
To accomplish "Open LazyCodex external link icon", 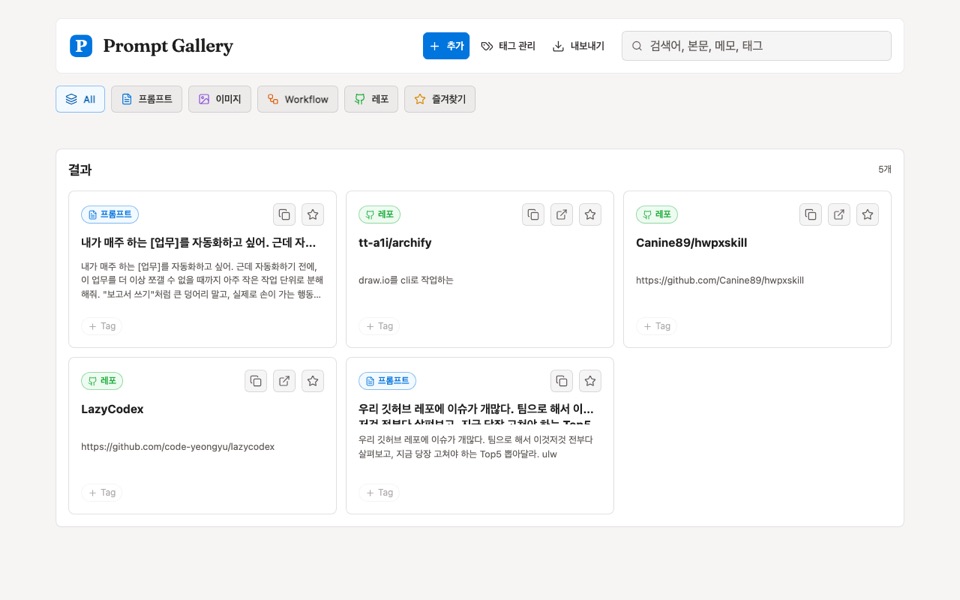I will (284, 381).
